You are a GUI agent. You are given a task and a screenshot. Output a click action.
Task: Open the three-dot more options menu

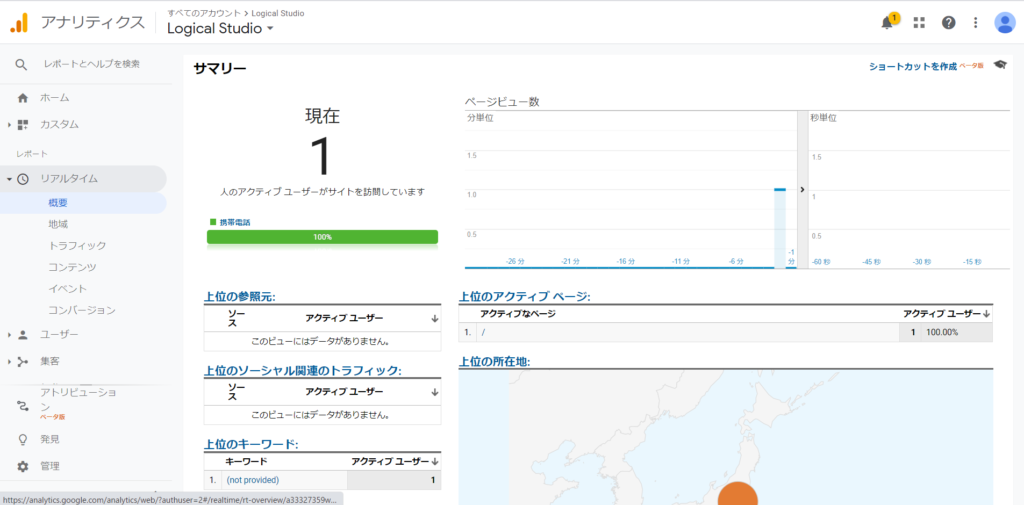[976, 23]
